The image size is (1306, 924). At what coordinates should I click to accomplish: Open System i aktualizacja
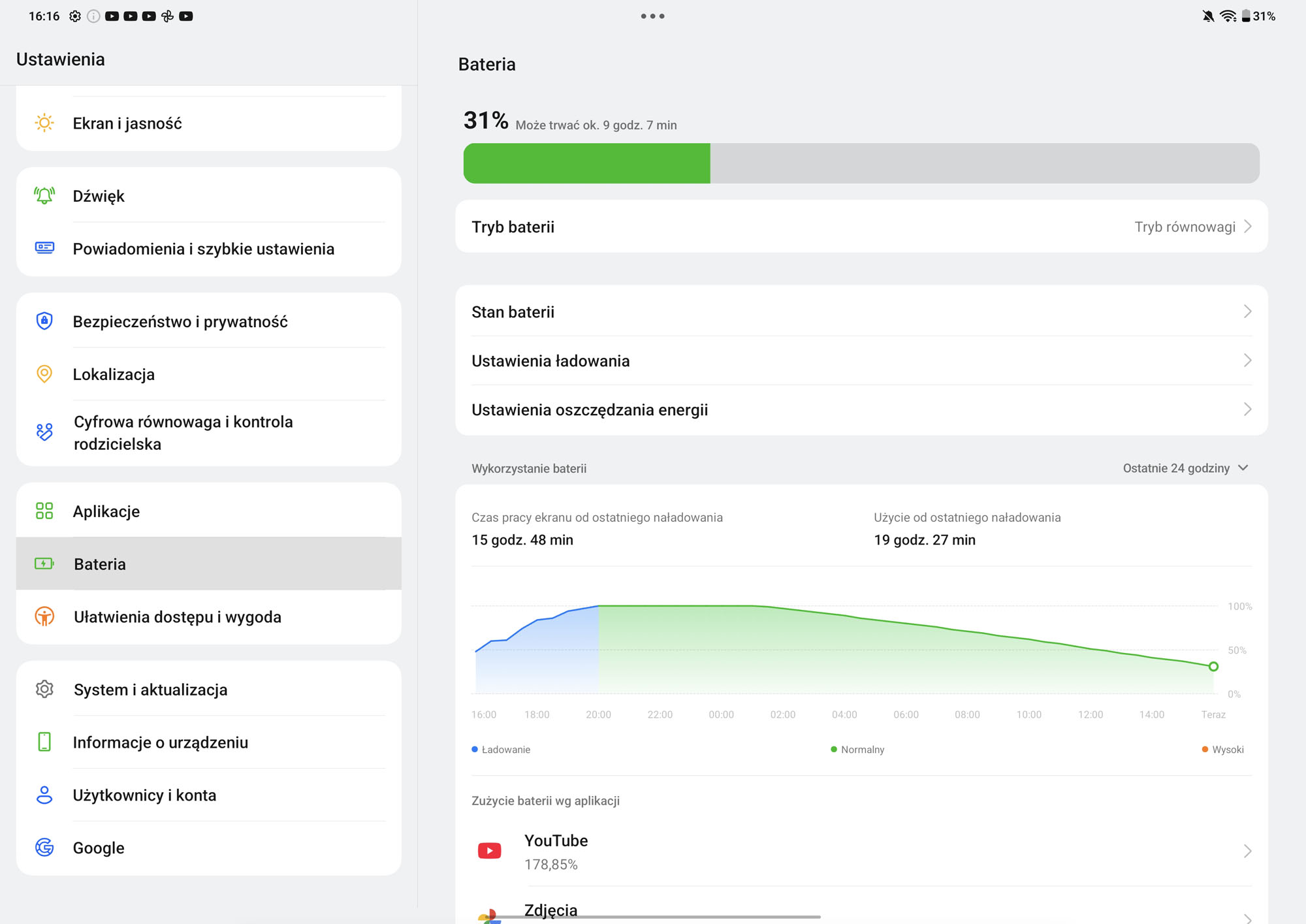coord(209,689)
